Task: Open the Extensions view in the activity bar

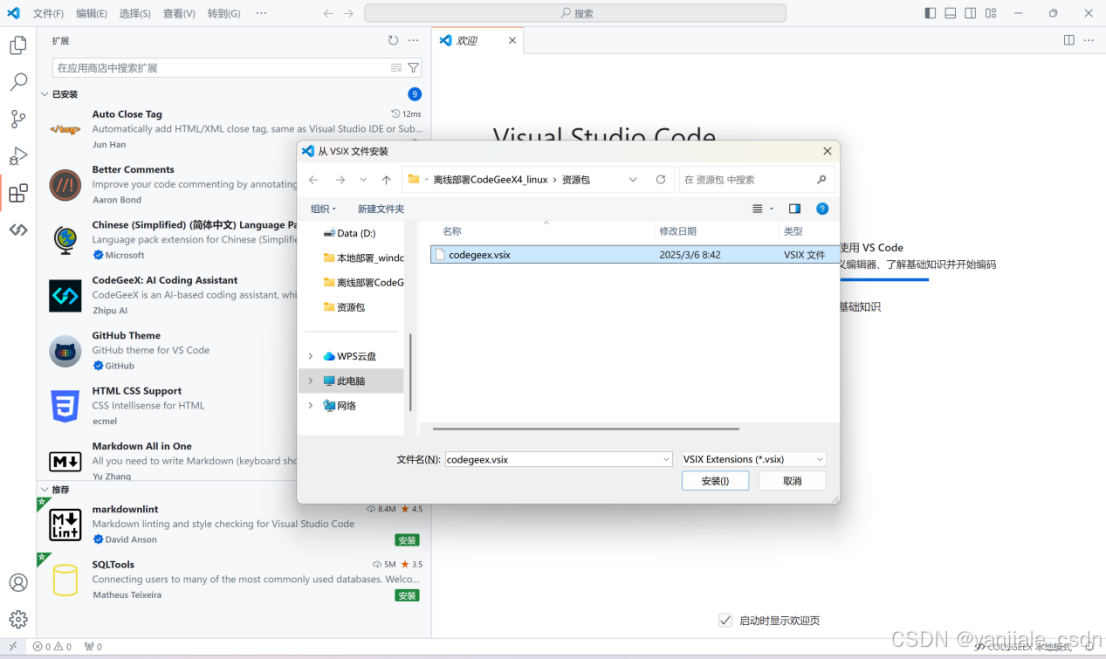Action: [18, 193]
